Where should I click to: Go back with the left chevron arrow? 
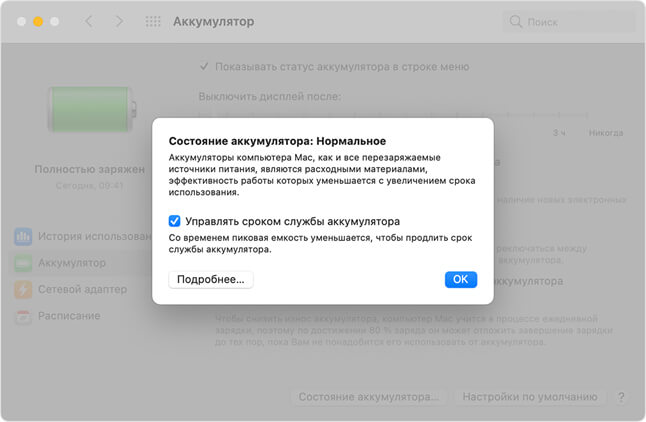tap(89, 21)
